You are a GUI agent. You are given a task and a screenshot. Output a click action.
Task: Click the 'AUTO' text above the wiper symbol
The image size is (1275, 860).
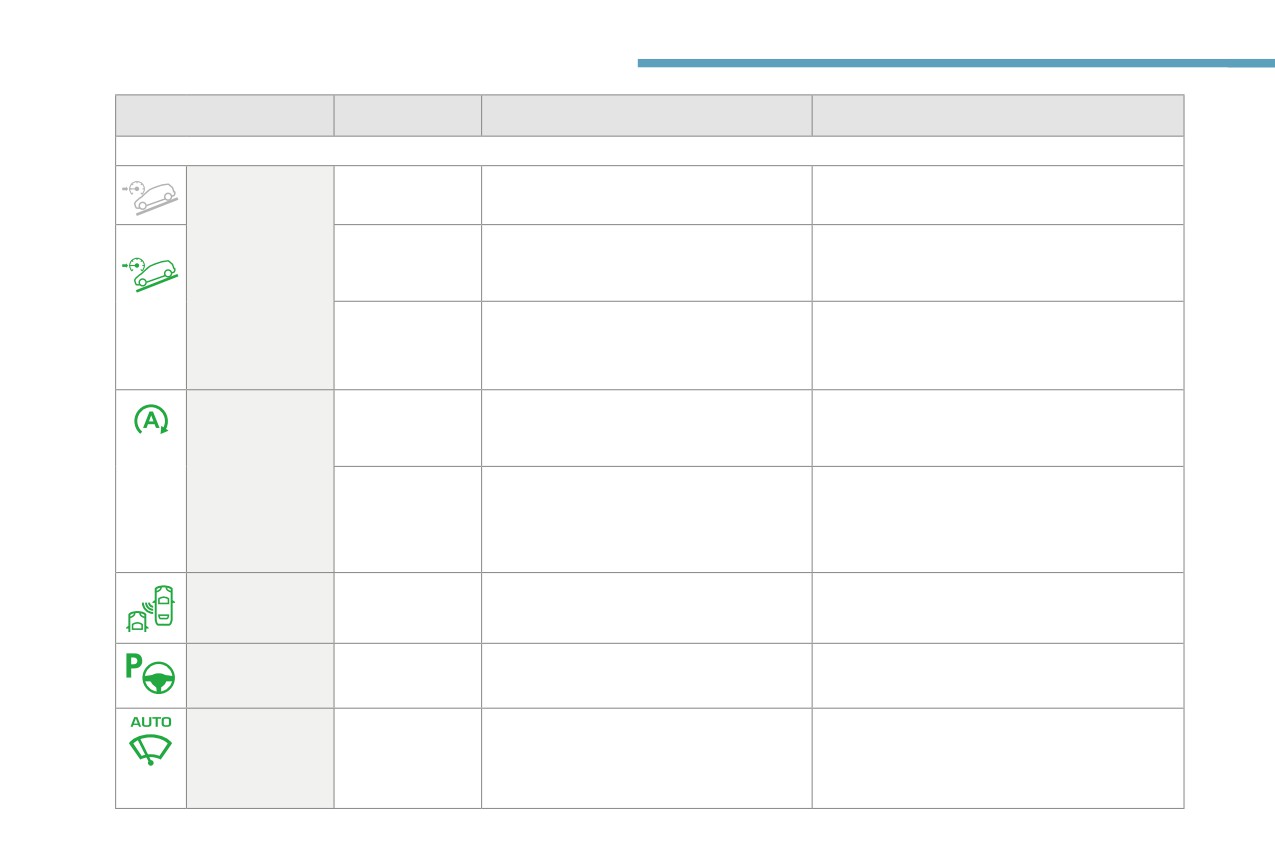pos(151,722)
